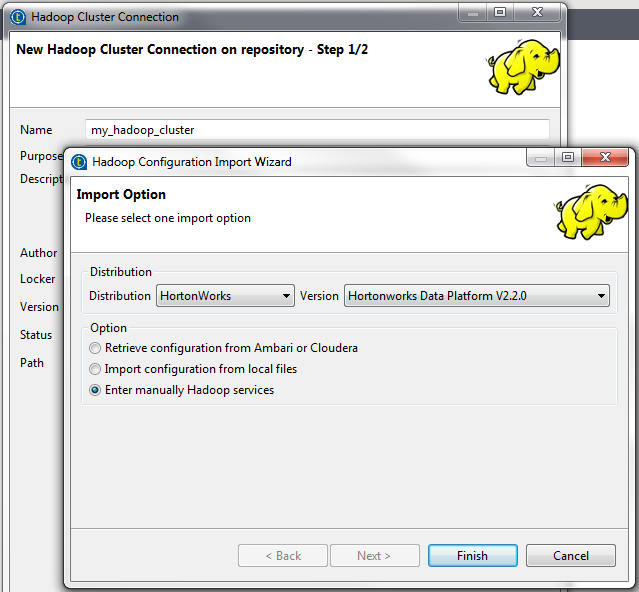Click the Name field containing my_hadoop_cluster
This screenshot has height=592, width=639.
coord(317,130)
